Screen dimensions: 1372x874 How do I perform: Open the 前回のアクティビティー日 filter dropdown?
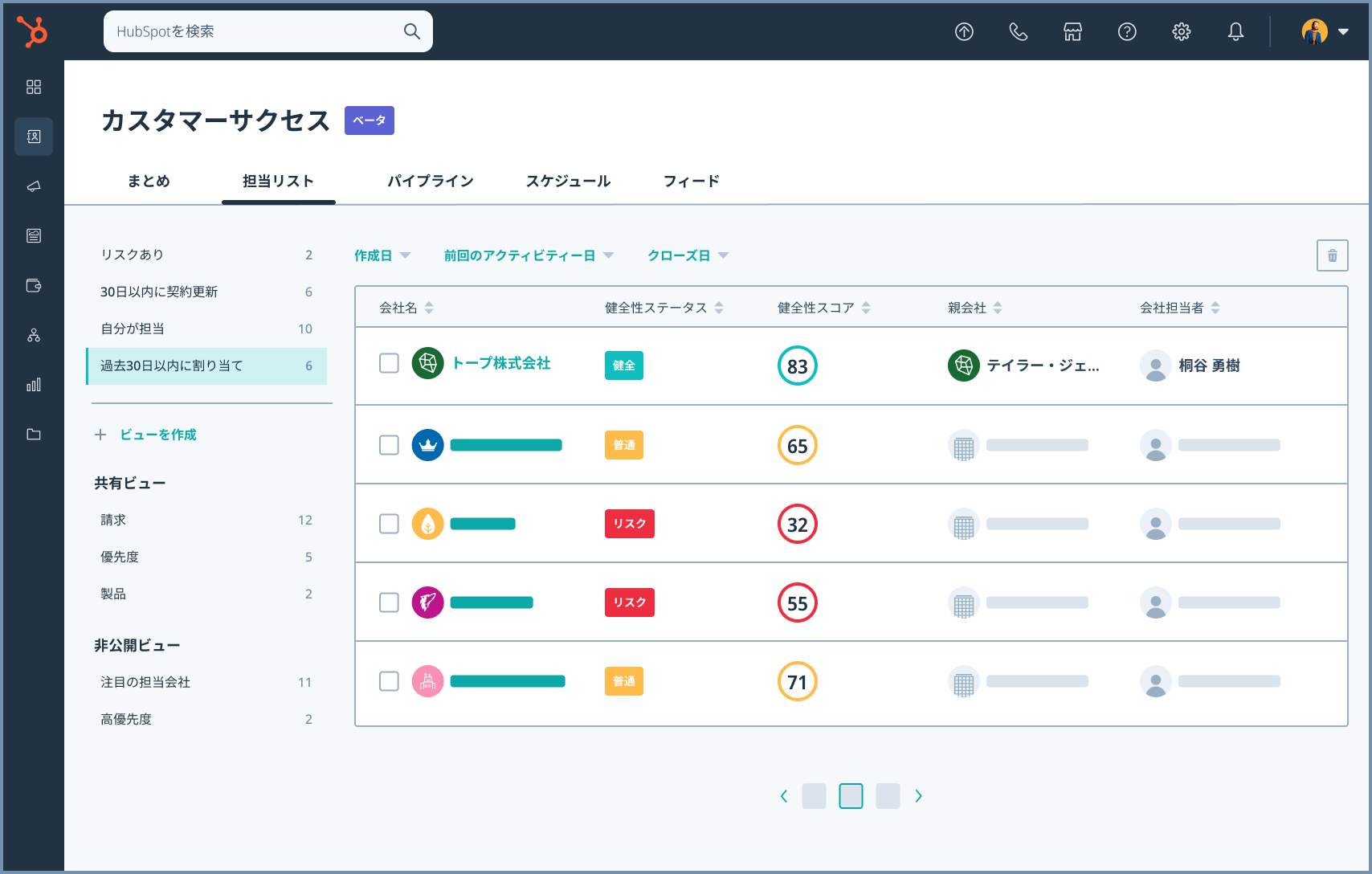(x=529, y=255)
